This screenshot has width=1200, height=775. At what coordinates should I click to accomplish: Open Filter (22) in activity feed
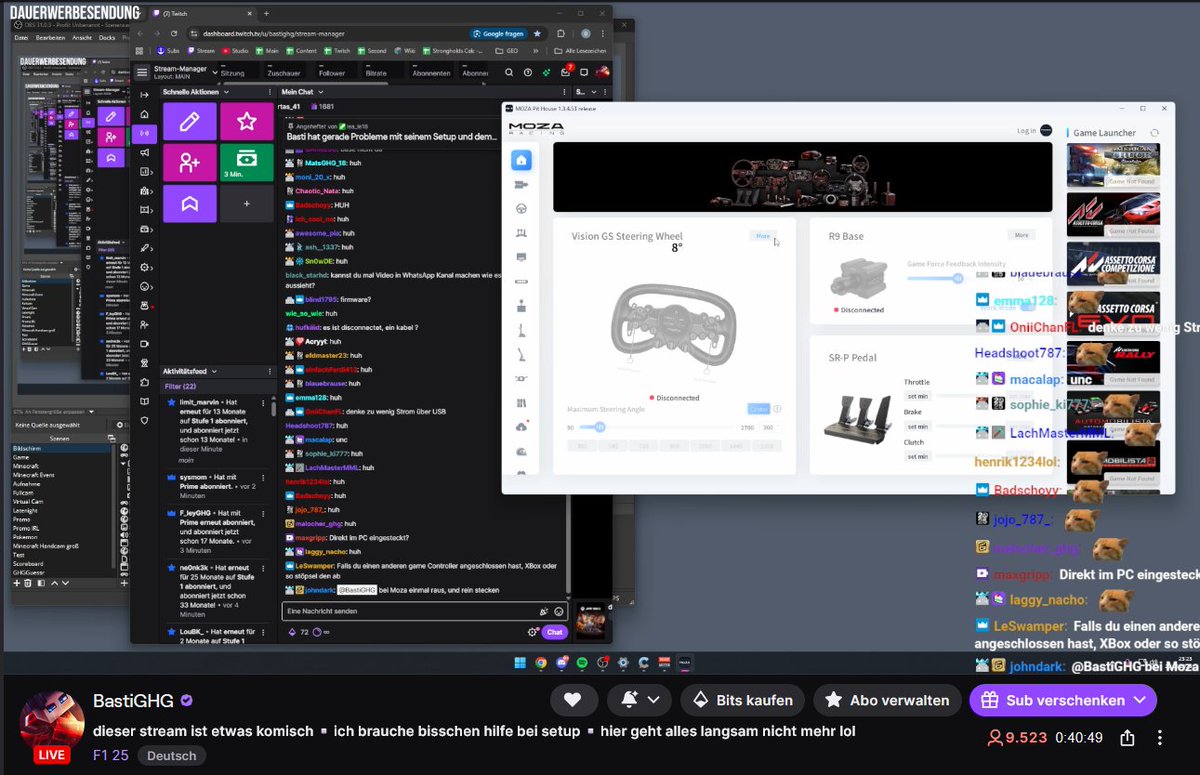point(180,386)
